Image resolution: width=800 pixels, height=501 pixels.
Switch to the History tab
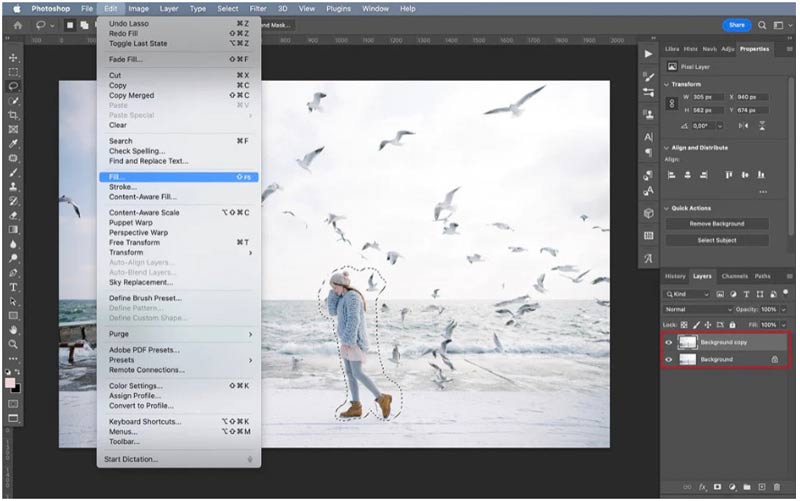(x=675, y=276)
